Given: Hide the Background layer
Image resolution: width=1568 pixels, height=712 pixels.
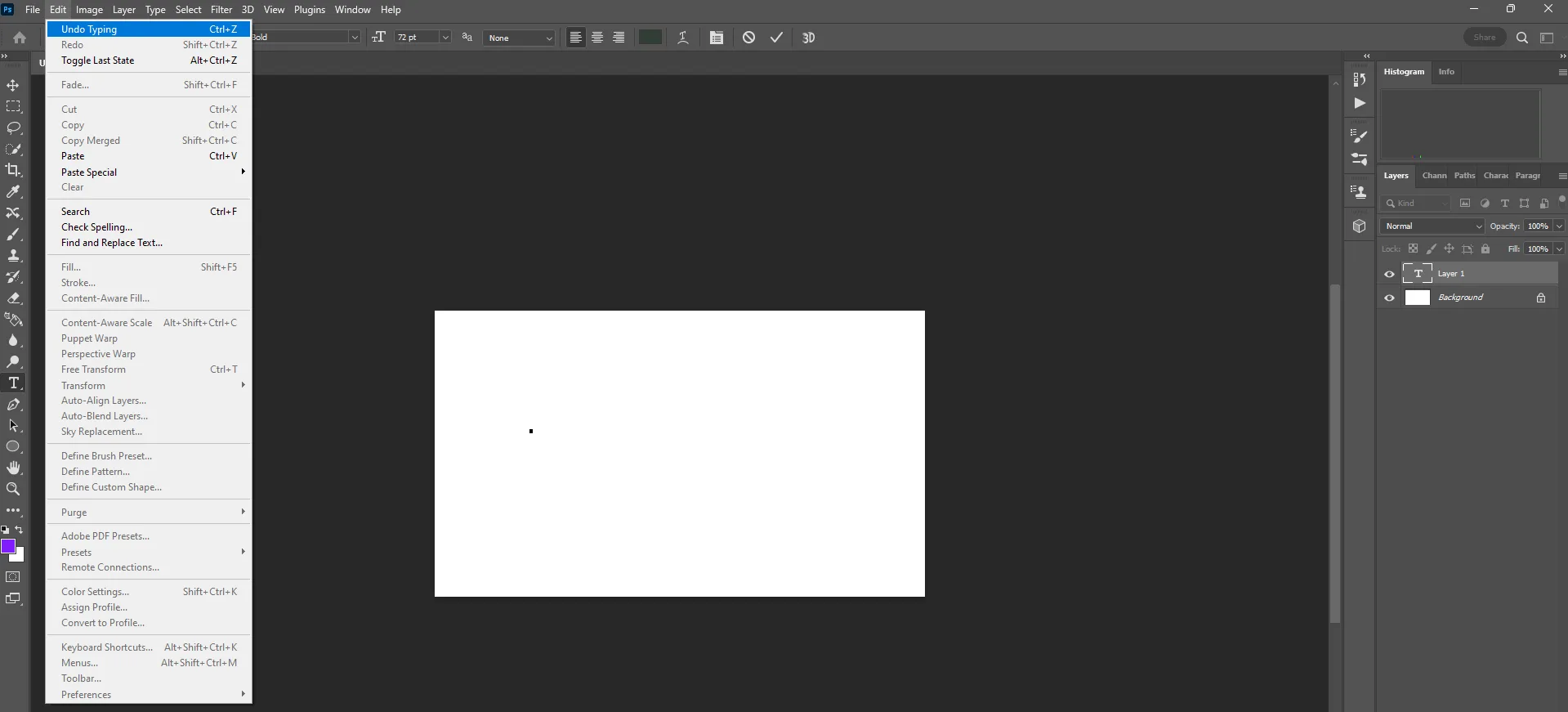Looking at the screenshot, I should coord(1389,298).
